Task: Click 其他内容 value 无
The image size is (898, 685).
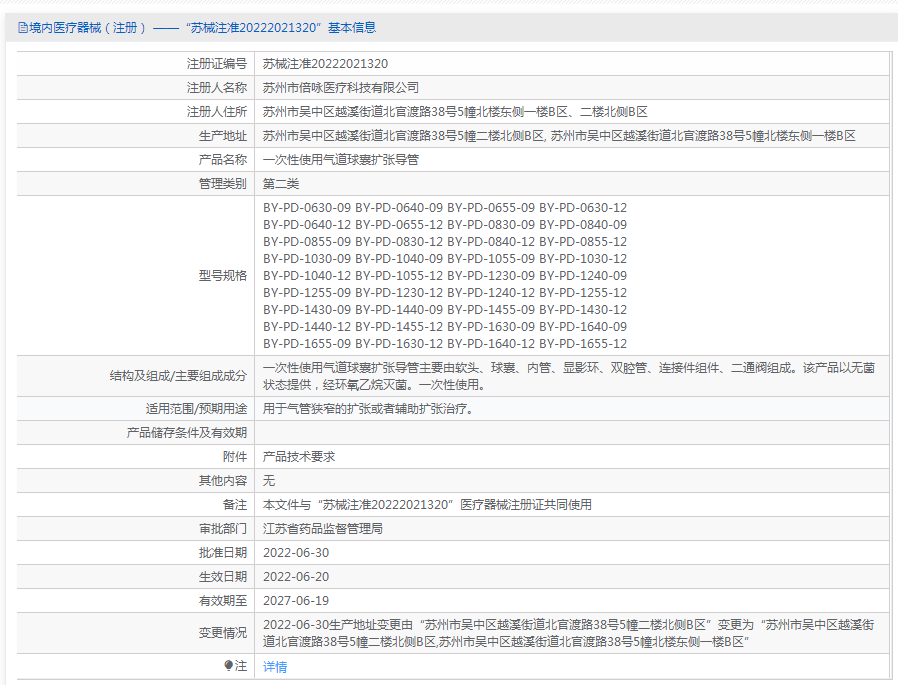Action: [x=269, y=481]
